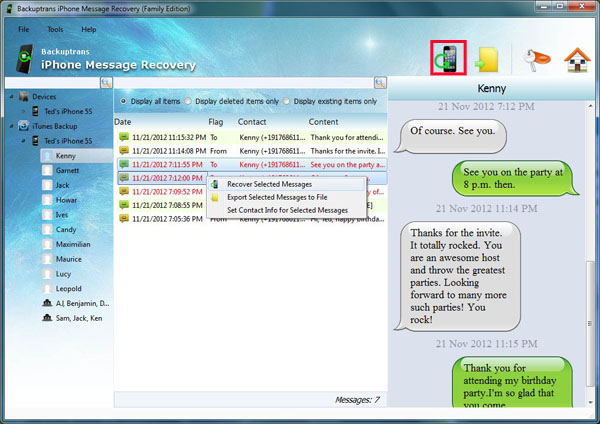Click the group icon beside A.J, Benjamin
This screenshot has height=424, width=600.
click(47, 303)
